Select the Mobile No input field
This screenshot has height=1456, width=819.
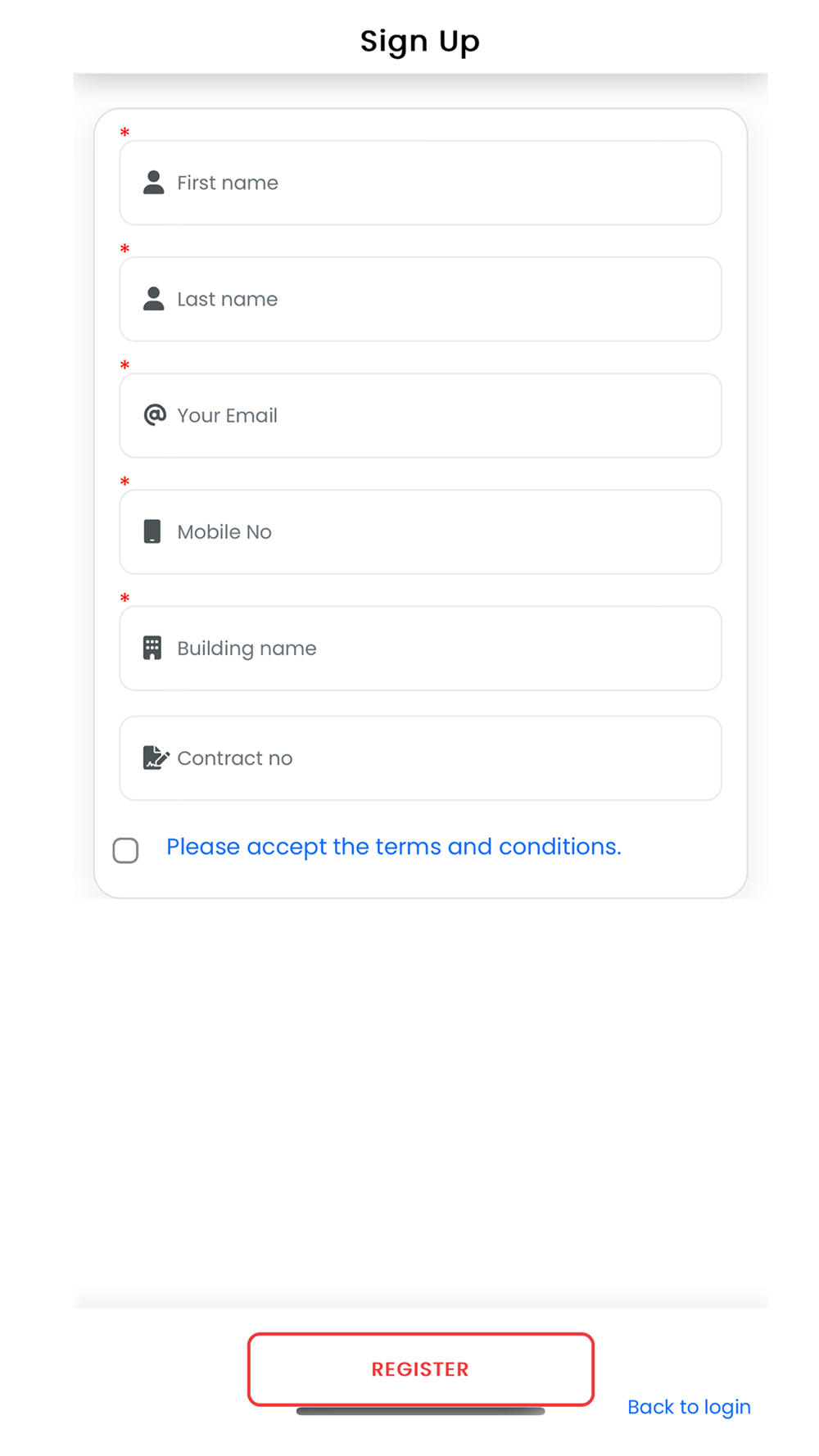pyautogui.click(x=442, y=531)
